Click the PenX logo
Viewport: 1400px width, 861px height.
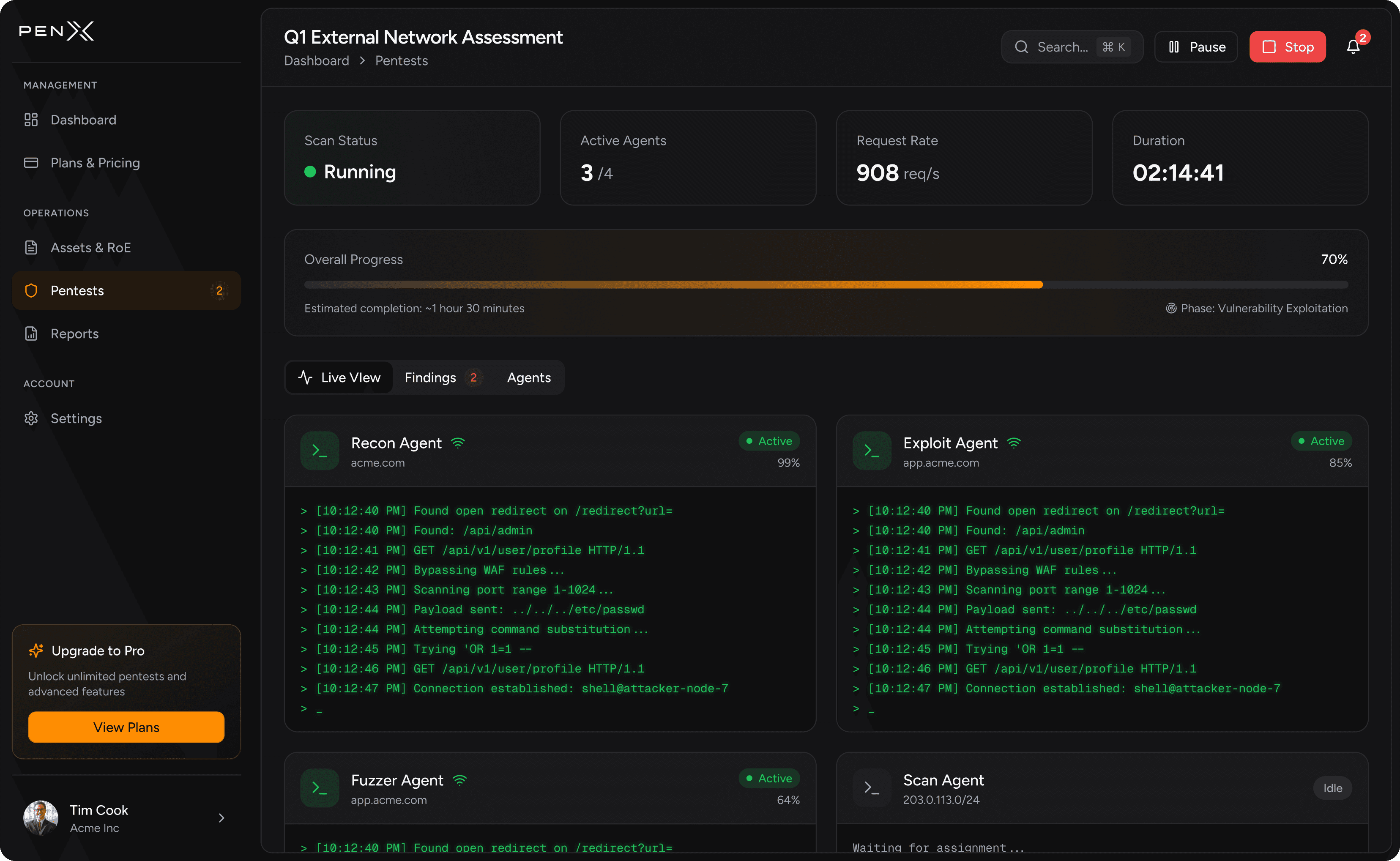coord(56,31)
